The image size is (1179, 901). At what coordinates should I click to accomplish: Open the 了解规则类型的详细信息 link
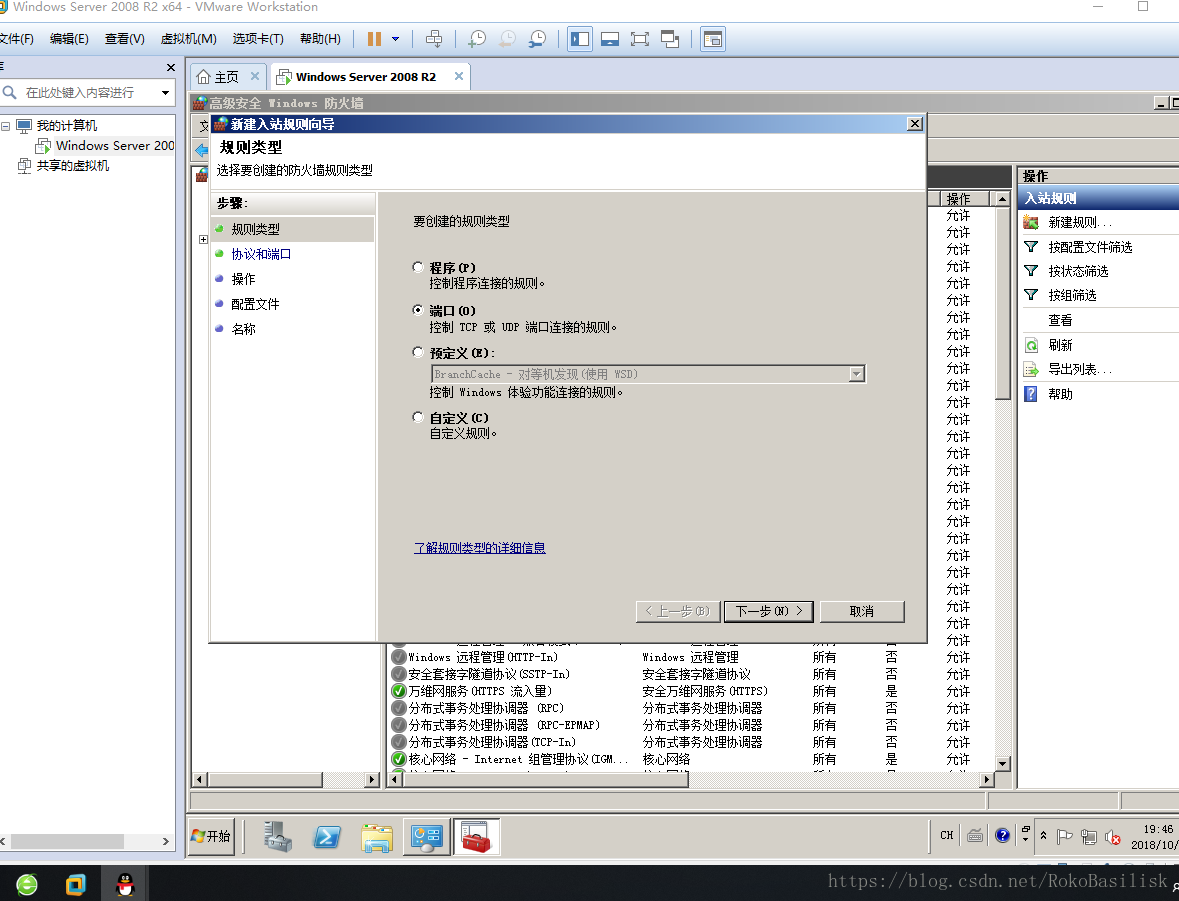click(x=480, y=548)
